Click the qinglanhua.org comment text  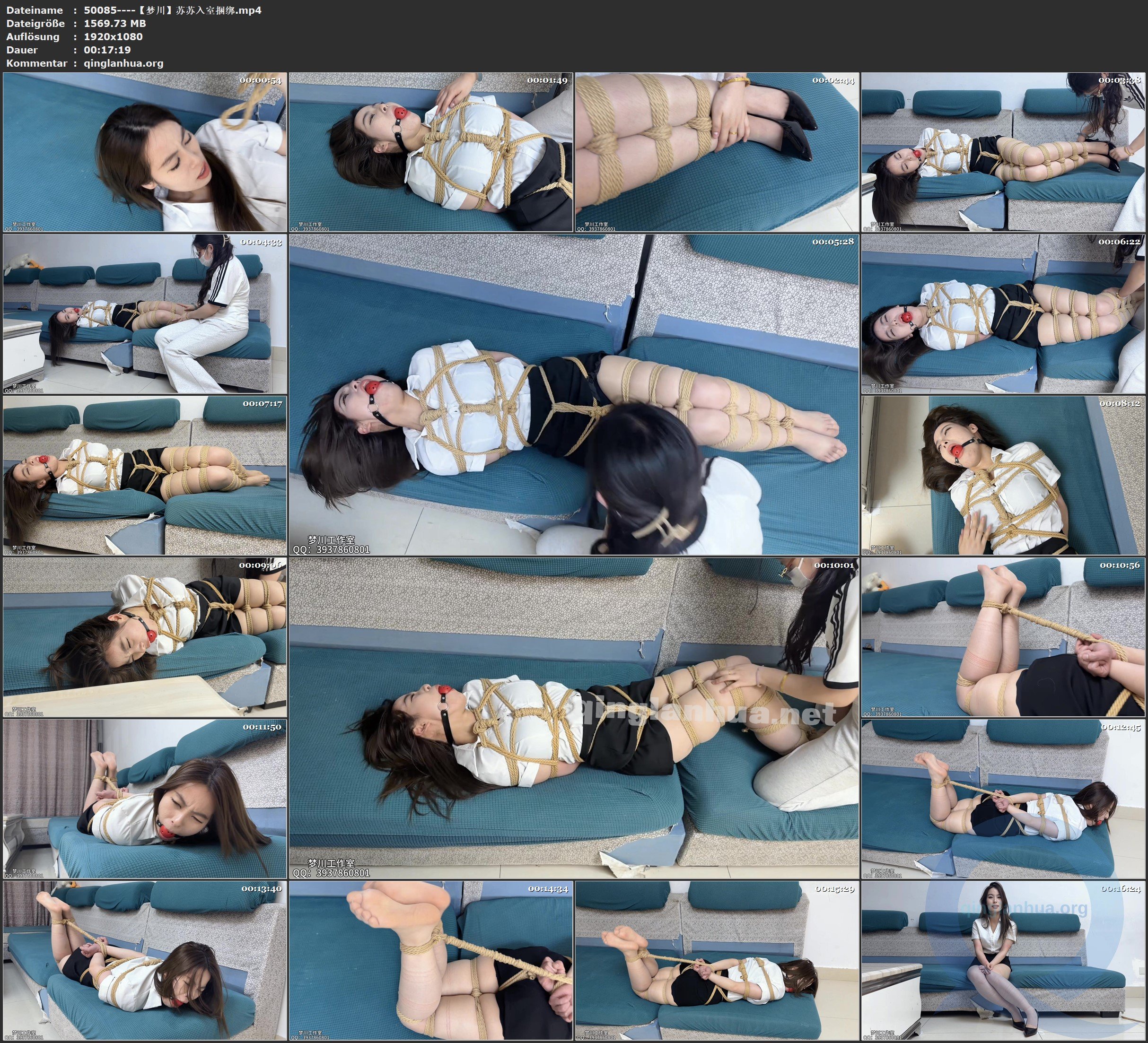pos(123,63)
